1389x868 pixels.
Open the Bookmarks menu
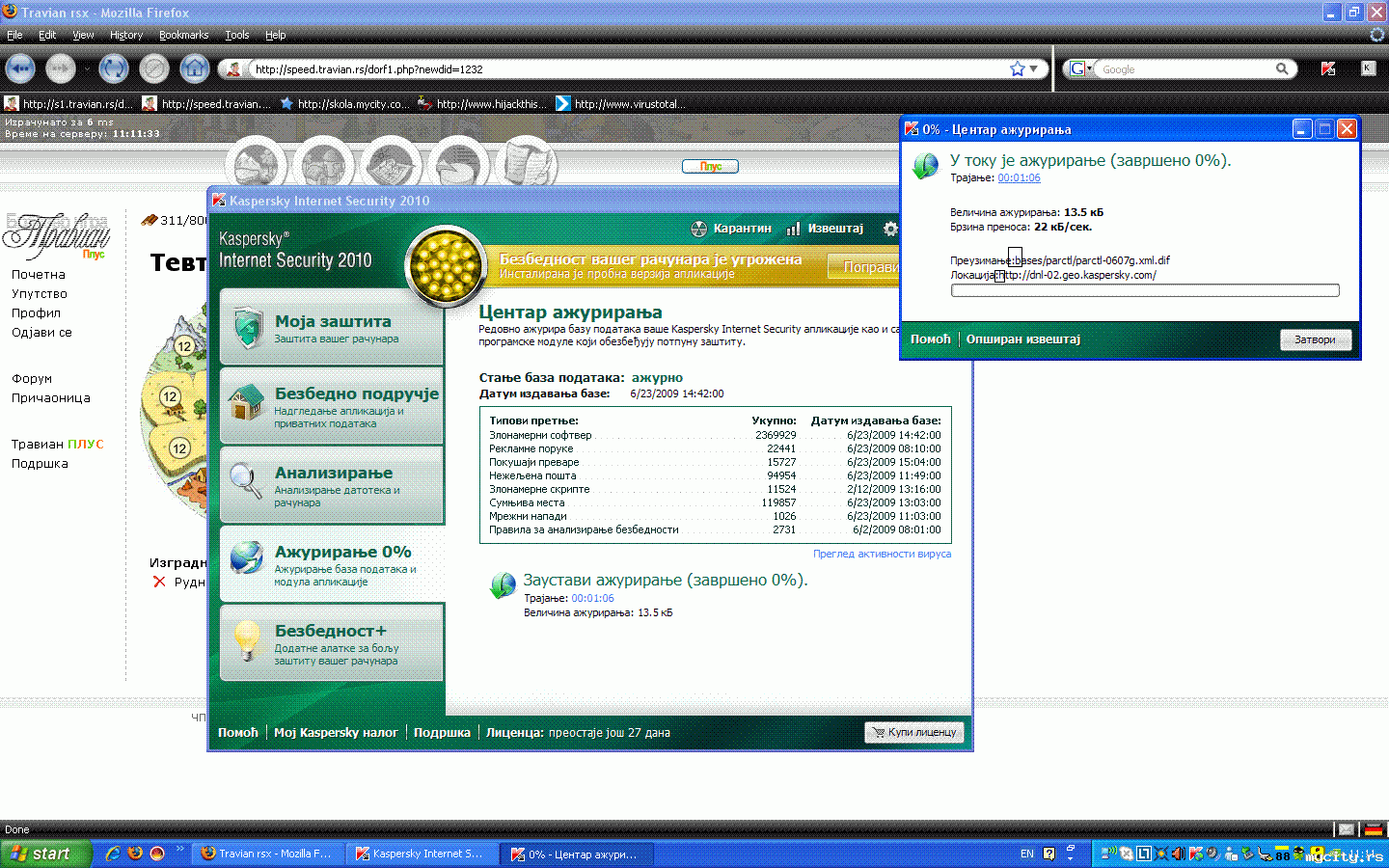tap(183, 35)
